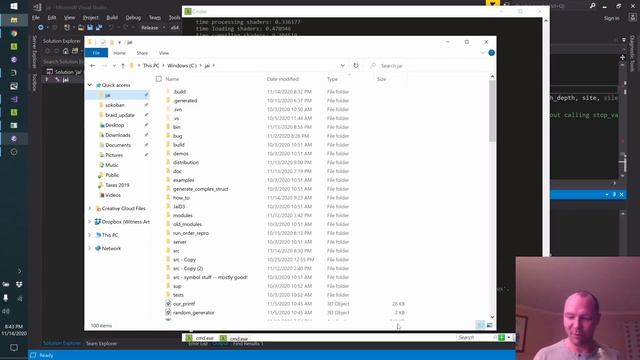Click the .build folder icon
Image resolution: width=640 pixels, height=360 pixels.
[x=168, y=91]
